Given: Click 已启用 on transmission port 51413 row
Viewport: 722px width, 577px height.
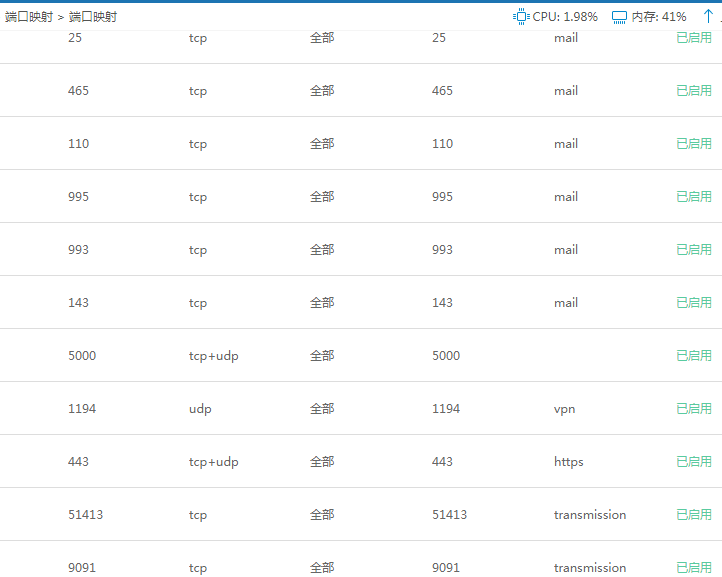Looking at the screenshot, I should tap(694, 515).
